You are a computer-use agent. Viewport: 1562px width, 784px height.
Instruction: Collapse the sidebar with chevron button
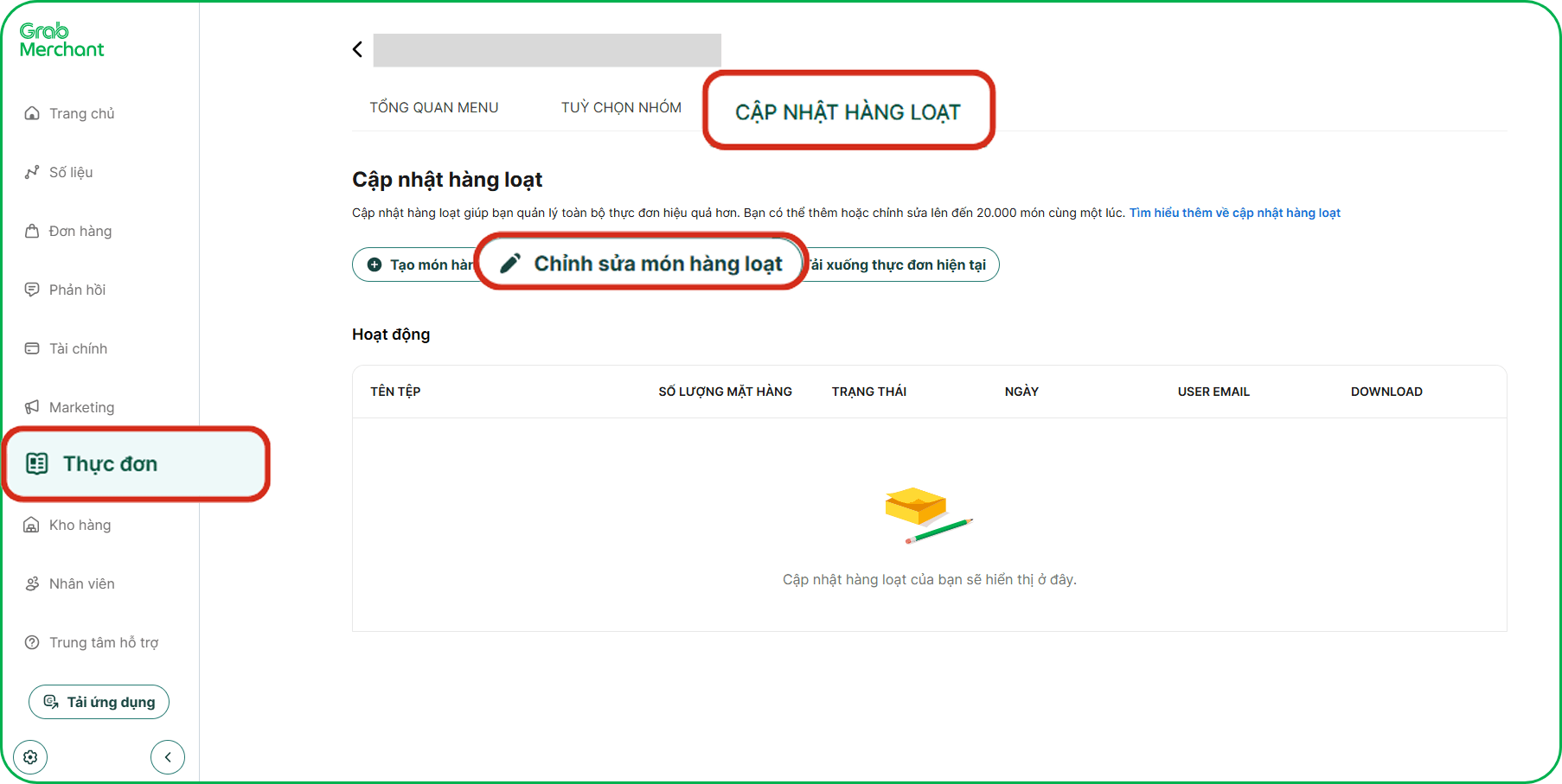168,757
